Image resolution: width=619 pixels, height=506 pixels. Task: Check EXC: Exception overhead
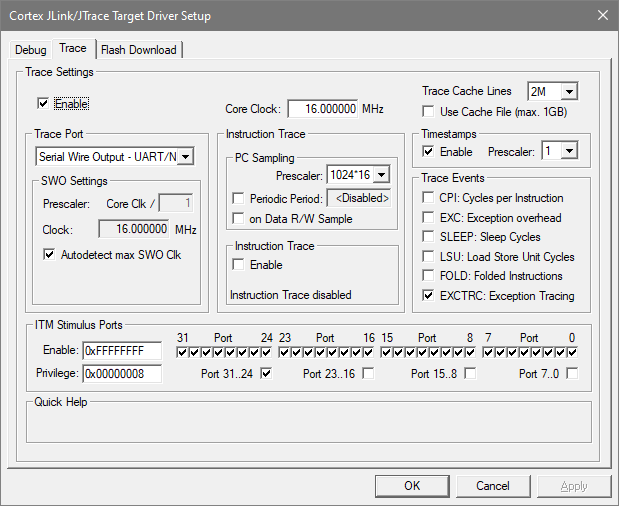tap(428, 217)
